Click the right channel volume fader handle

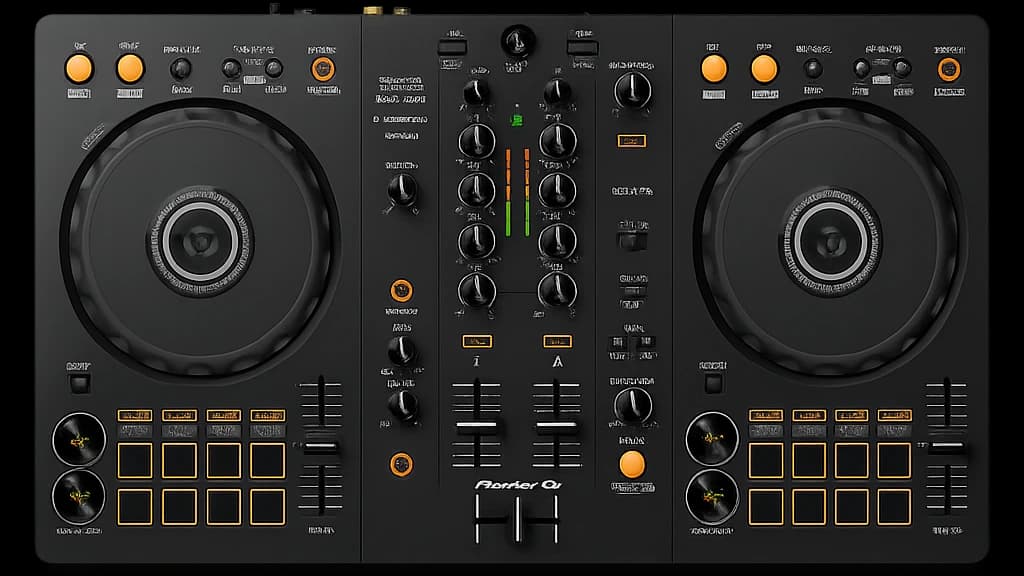[556, 426]
